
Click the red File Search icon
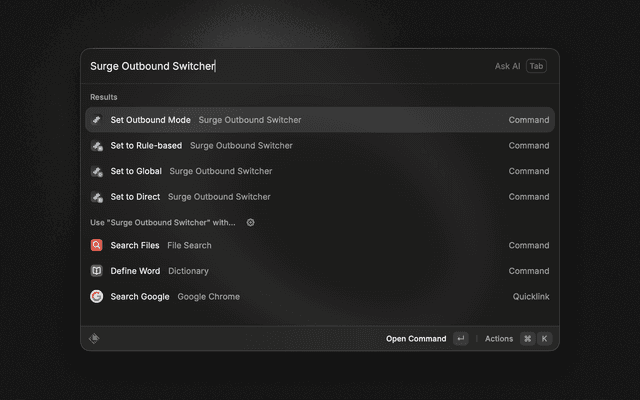97,245
